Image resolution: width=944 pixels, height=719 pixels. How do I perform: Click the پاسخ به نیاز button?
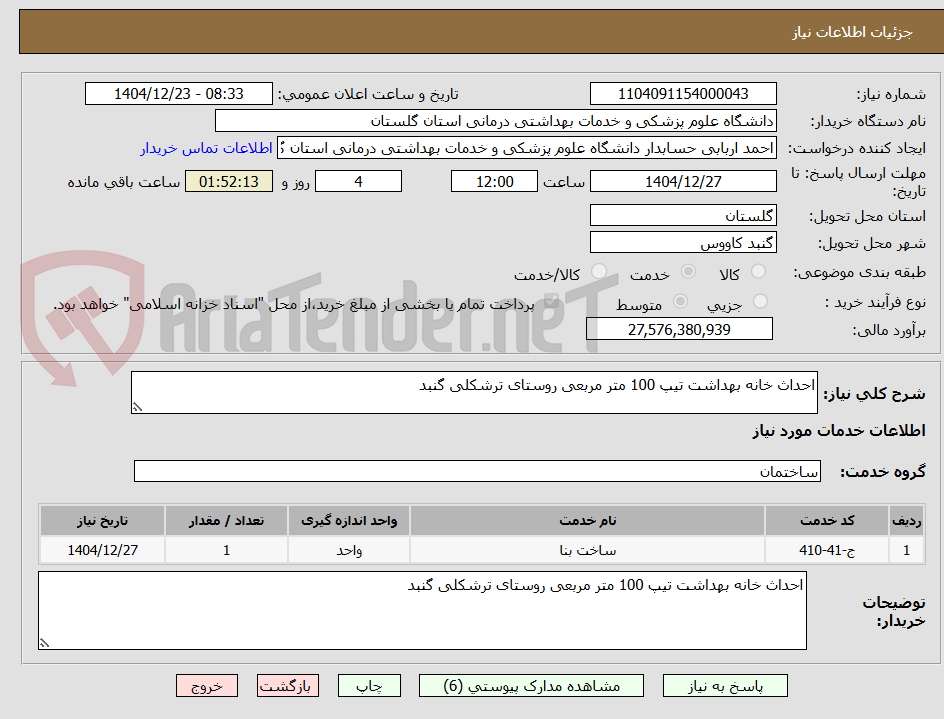pos(725,686)
